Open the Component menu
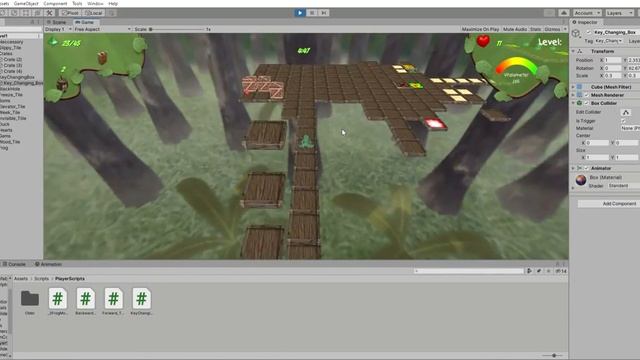The image size is (640, 360). [55, 3]
